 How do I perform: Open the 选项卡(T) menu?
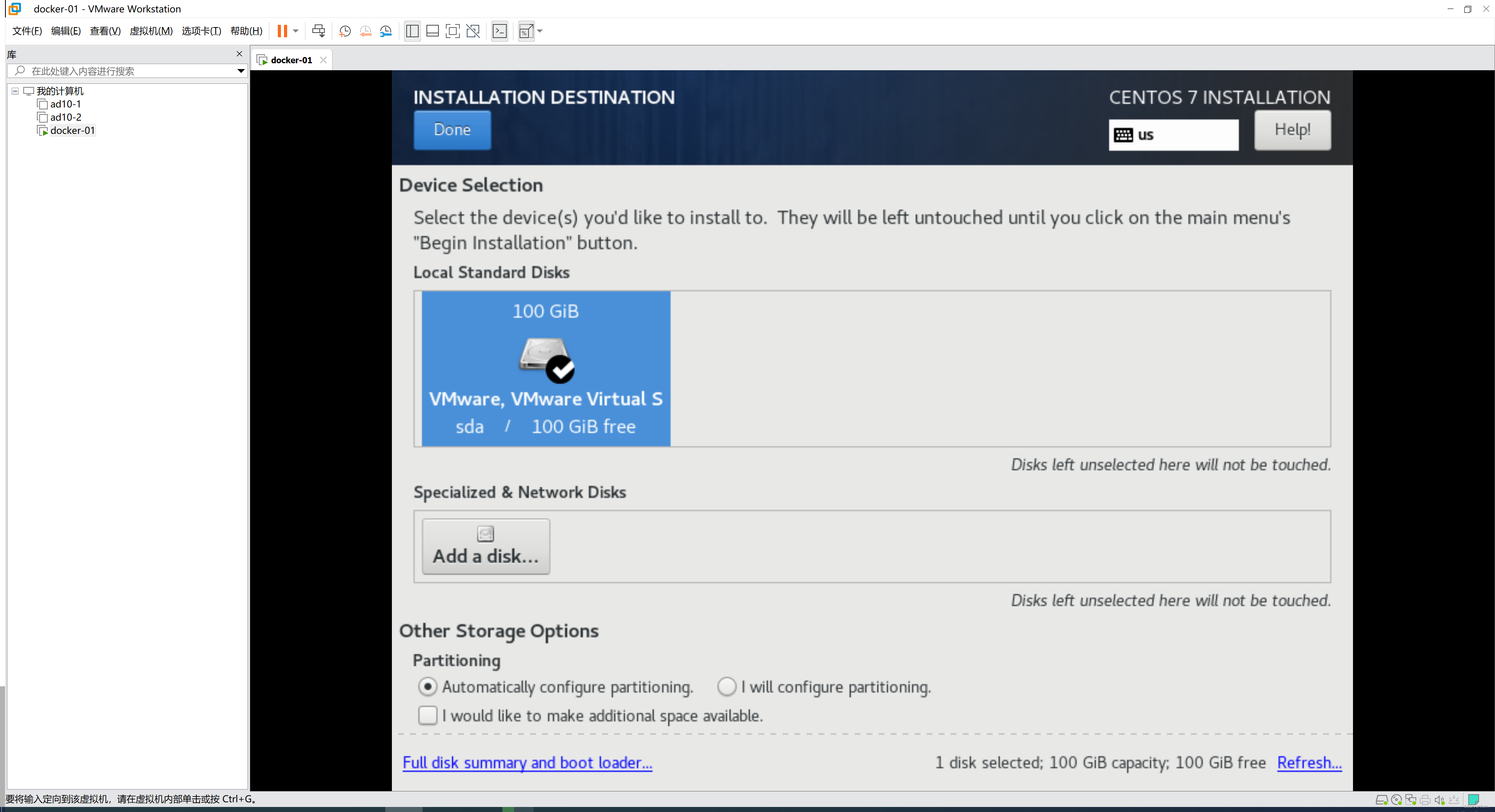tap(201, 31)
